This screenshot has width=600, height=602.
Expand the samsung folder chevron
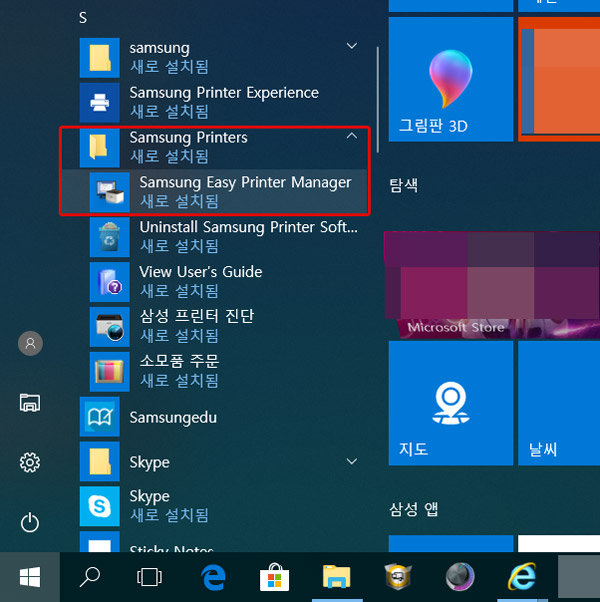[x=352, y=46]
